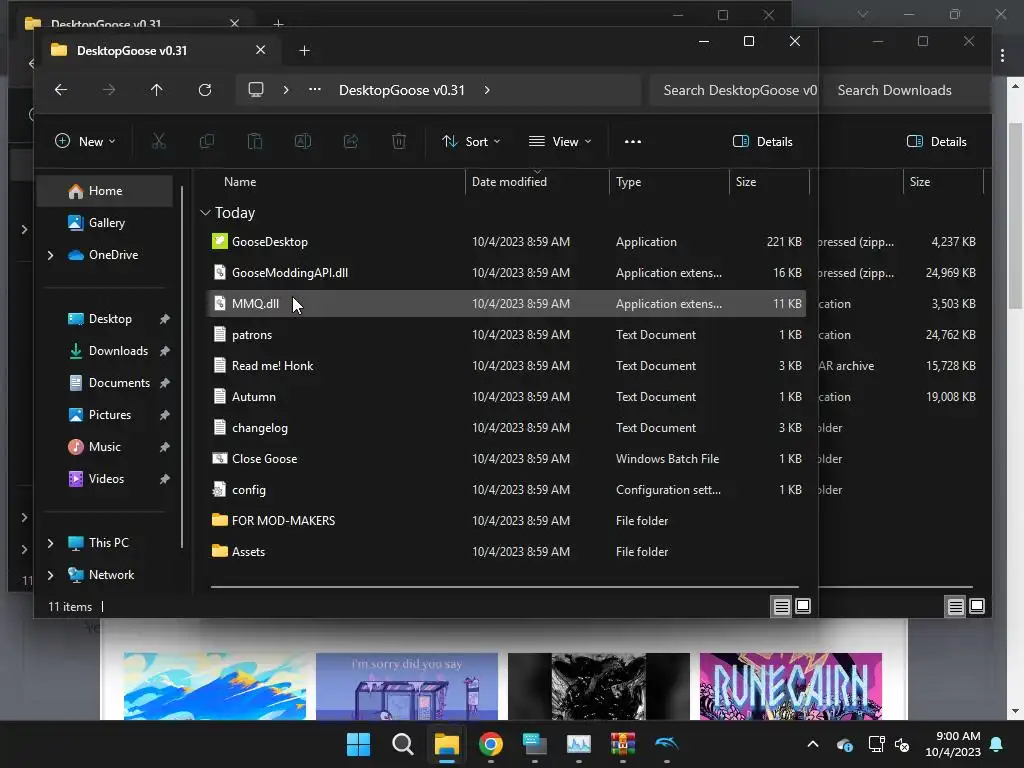Select the FOR MOD-MAKERS folder
The height and width of the screenshot is (768, 1024).
coord(506,521)
